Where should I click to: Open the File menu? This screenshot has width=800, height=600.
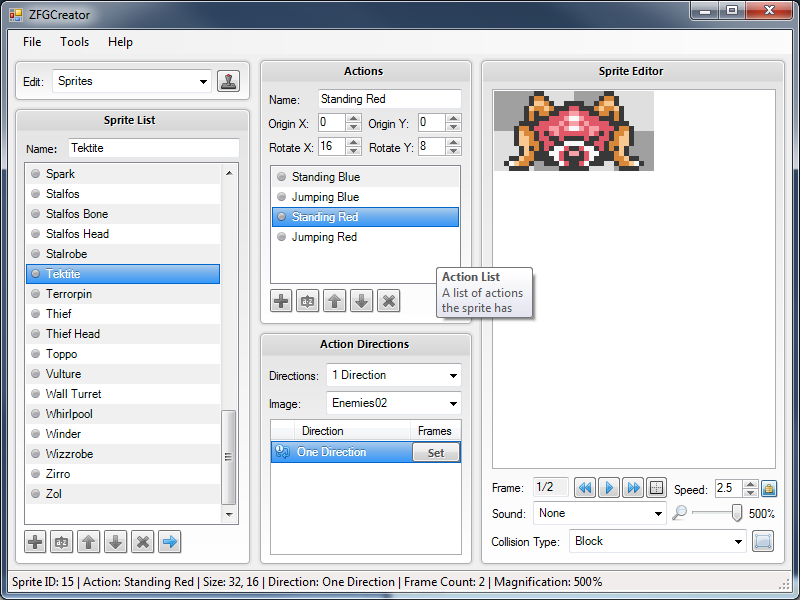point(32,42)
